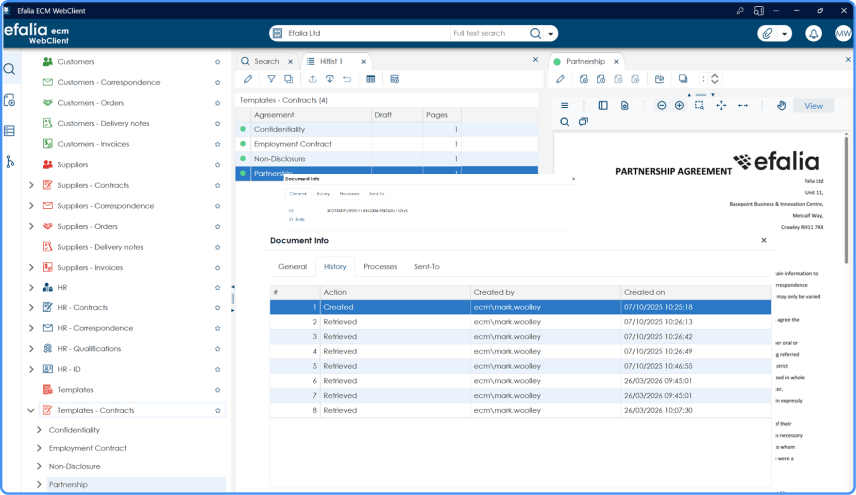
Task: Click the page stepper arrows in the Partnership toolbar
Action: [715, 79]
